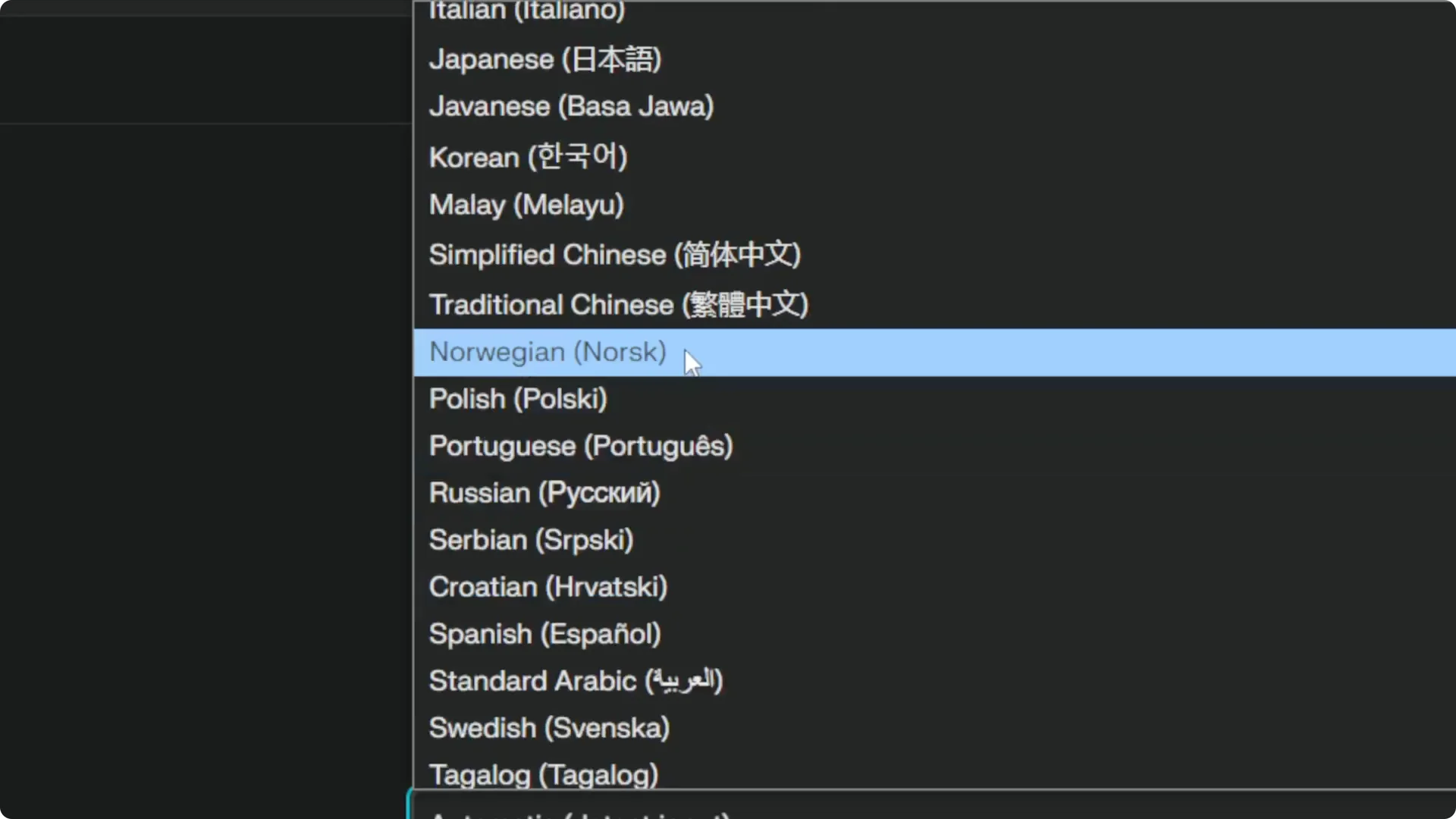
Task: Choose Polish (Polski)
Action: pos(518,398)
